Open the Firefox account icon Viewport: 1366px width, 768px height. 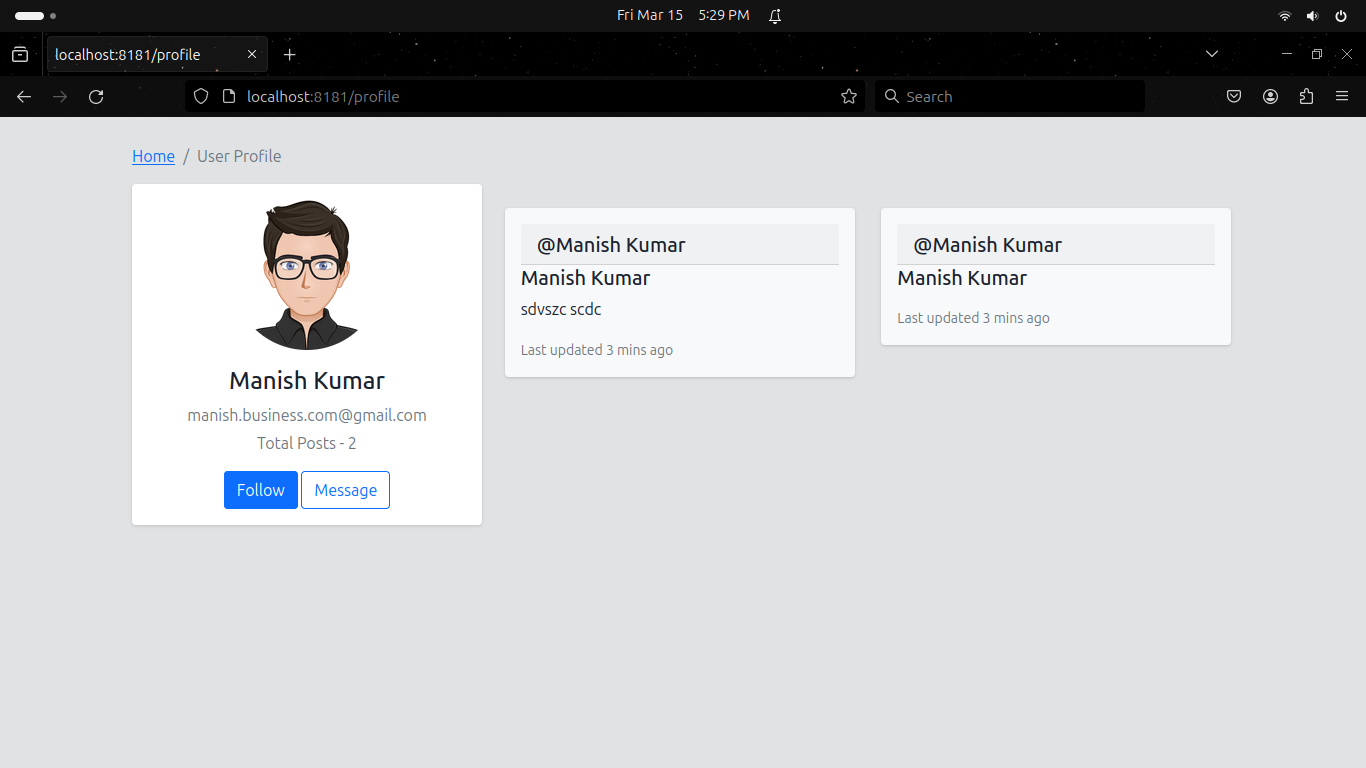(x=1270, y=96)
